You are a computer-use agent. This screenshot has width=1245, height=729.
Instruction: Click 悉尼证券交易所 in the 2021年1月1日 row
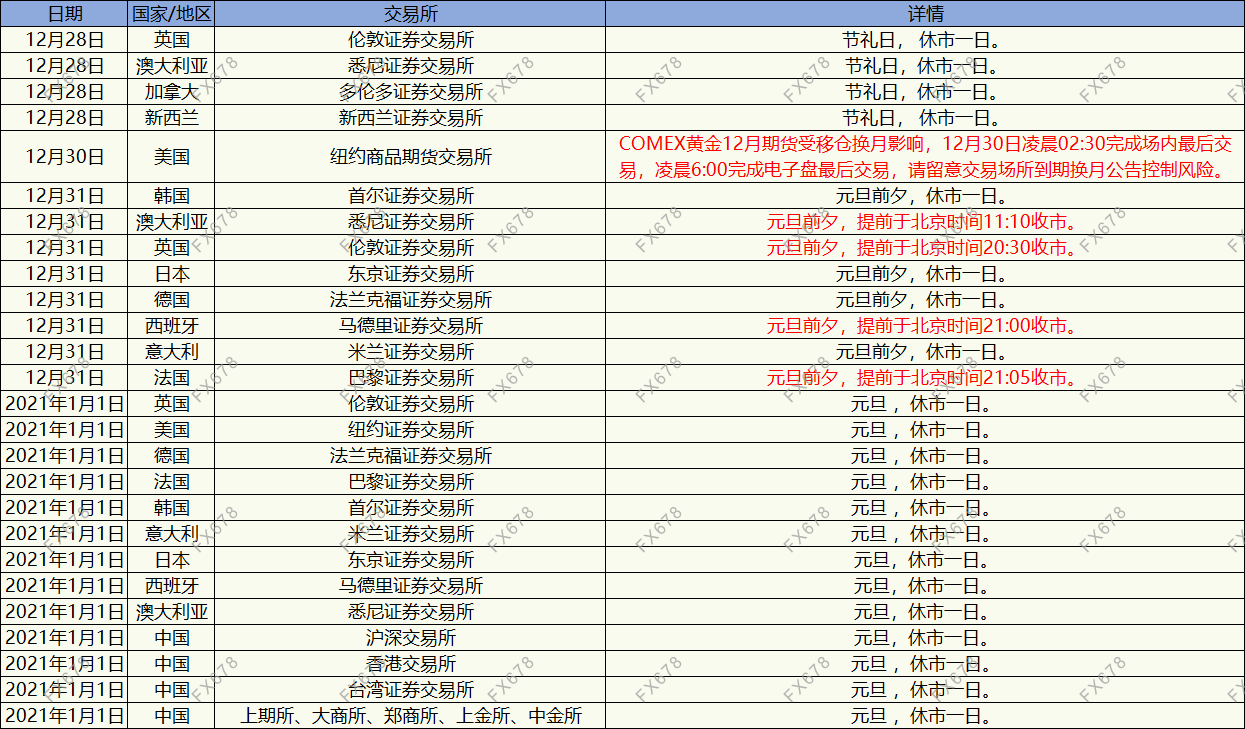point(410,612)
